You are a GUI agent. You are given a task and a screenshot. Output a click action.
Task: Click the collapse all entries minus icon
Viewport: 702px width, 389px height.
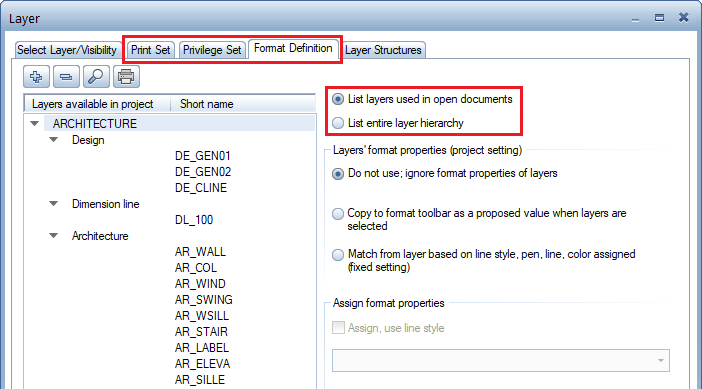tap(66, 77)
